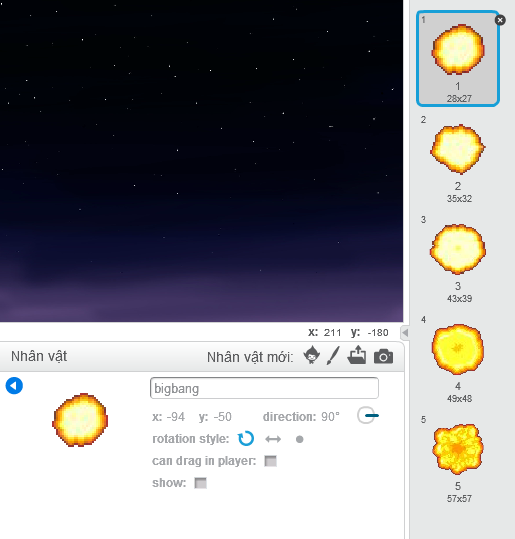This screenshot has width=515, height=539.
Task: Select the paint new sprite brush icon
Action: pos(333,355)
